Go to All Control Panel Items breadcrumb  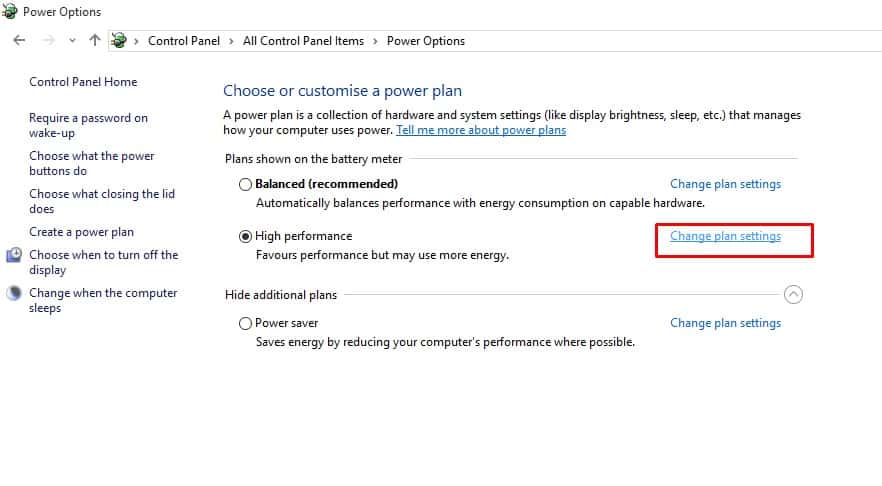point(303,41)
